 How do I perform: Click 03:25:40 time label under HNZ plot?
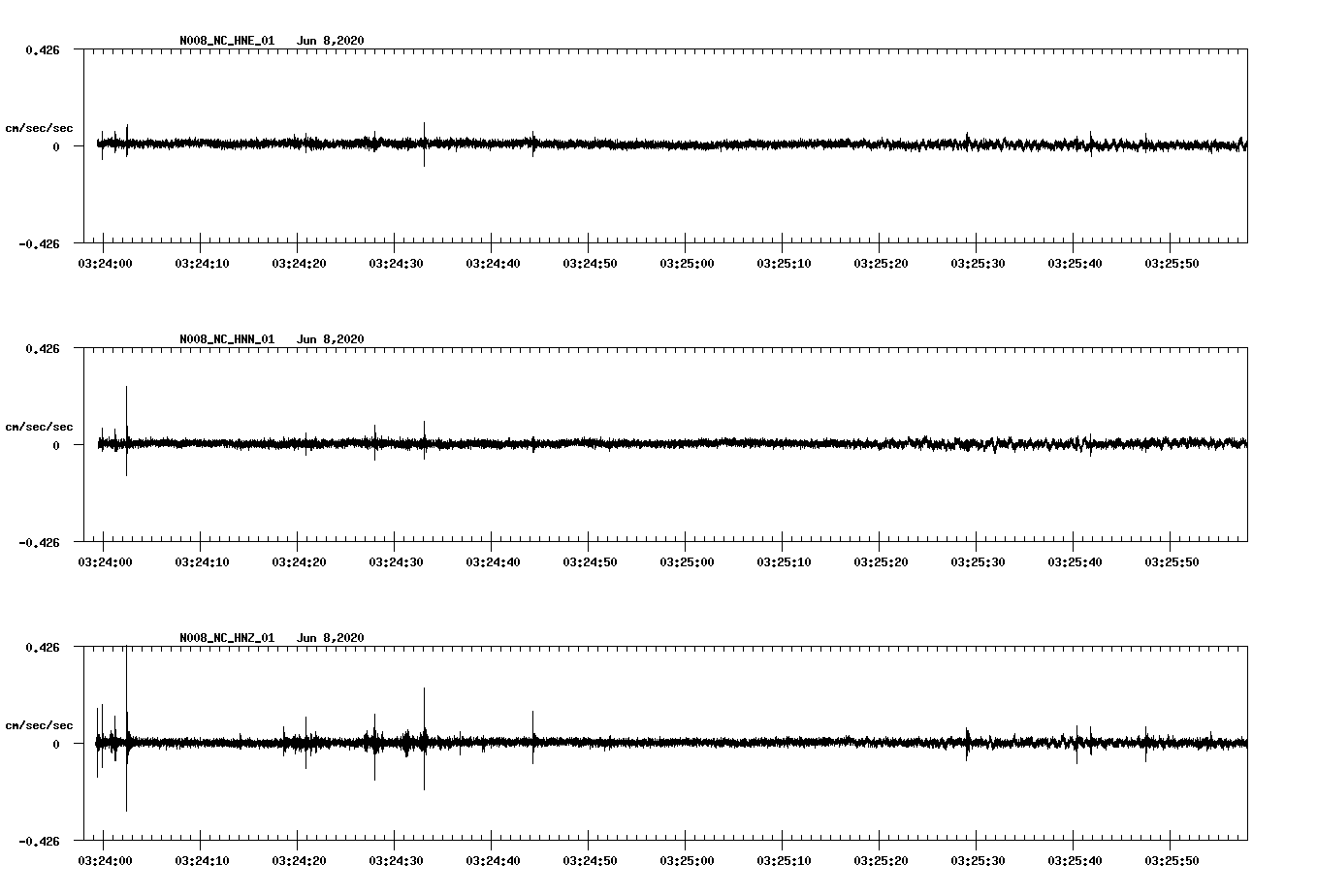coord(1074,861)
